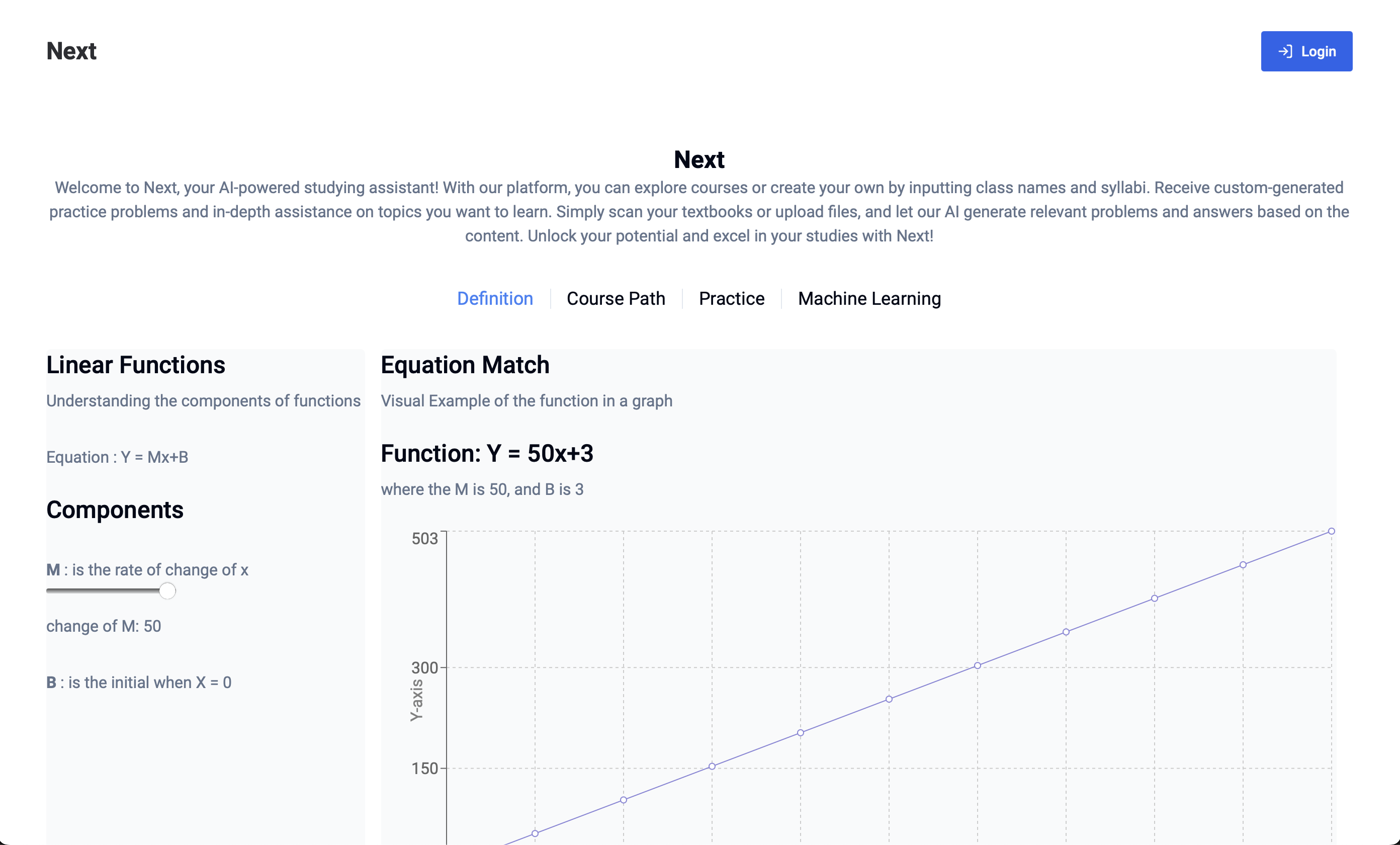Click the login arrow icon

pos(1285,51)
